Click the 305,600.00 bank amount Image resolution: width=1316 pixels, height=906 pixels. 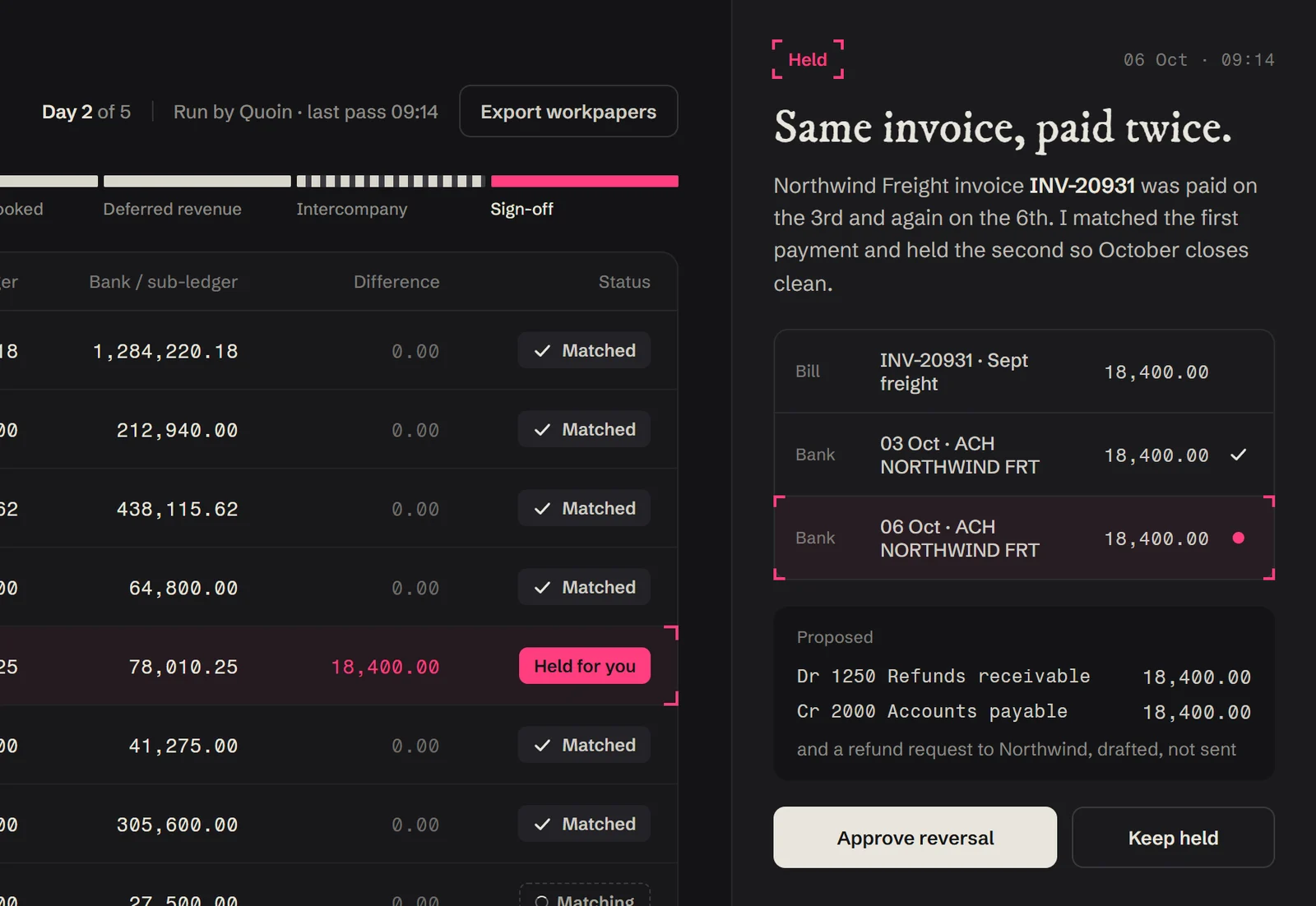177,825
